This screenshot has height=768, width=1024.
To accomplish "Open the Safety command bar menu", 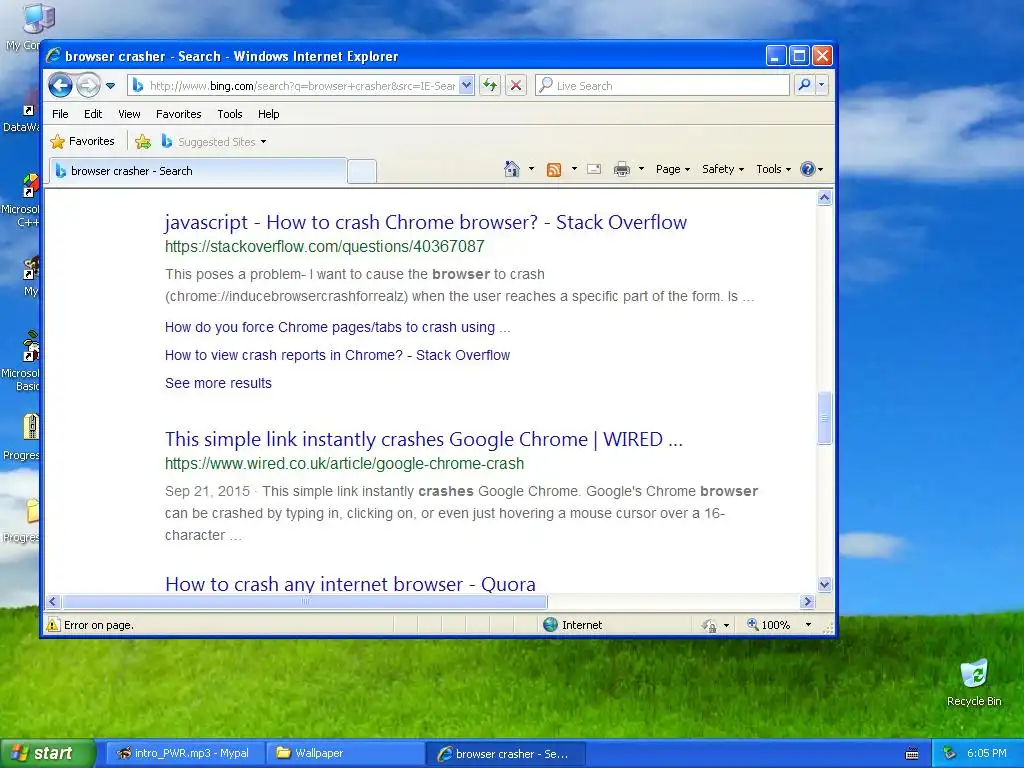I will (723, 169).
